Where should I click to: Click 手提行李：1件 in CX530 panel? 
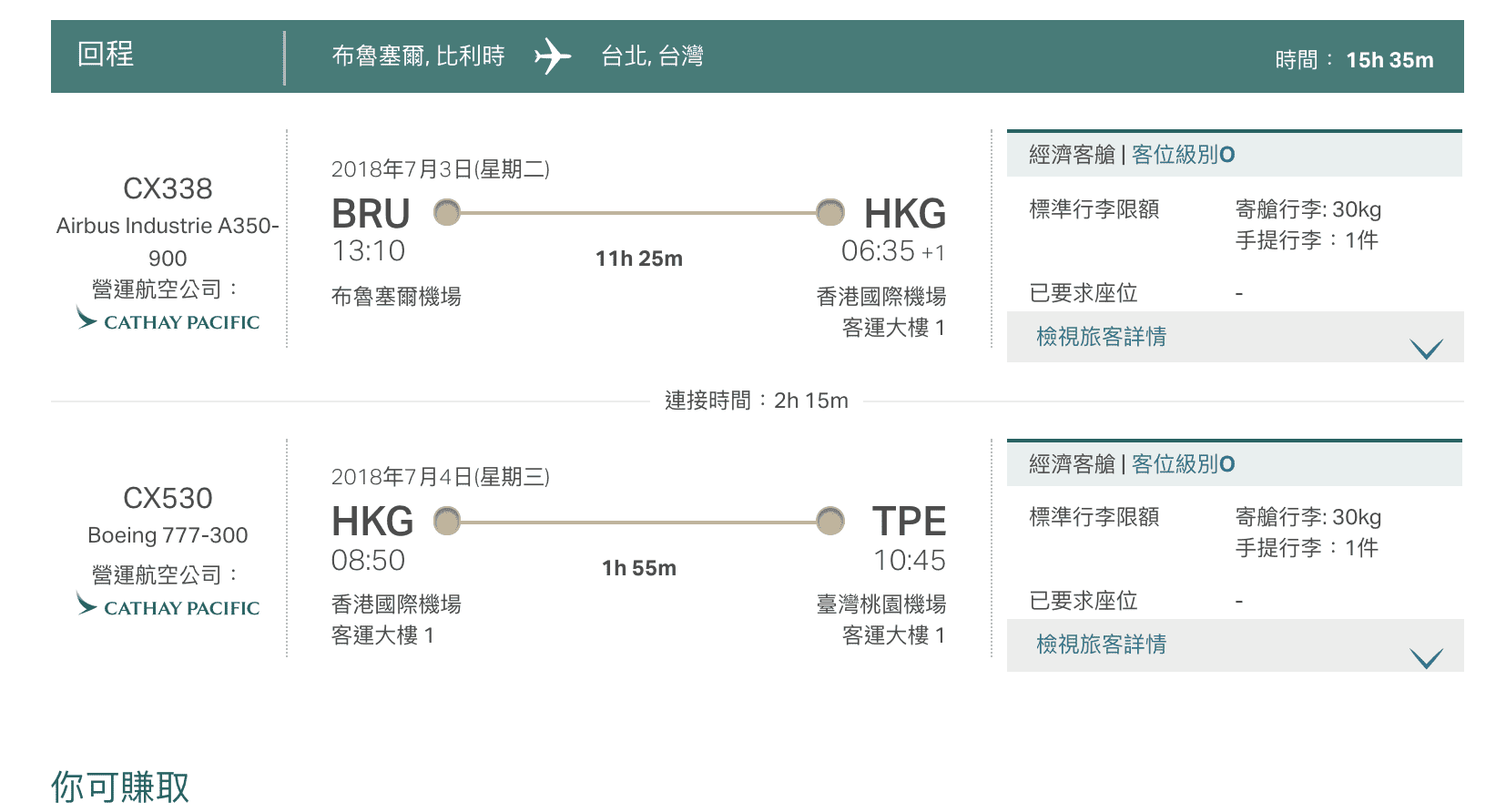[1307, 548]
